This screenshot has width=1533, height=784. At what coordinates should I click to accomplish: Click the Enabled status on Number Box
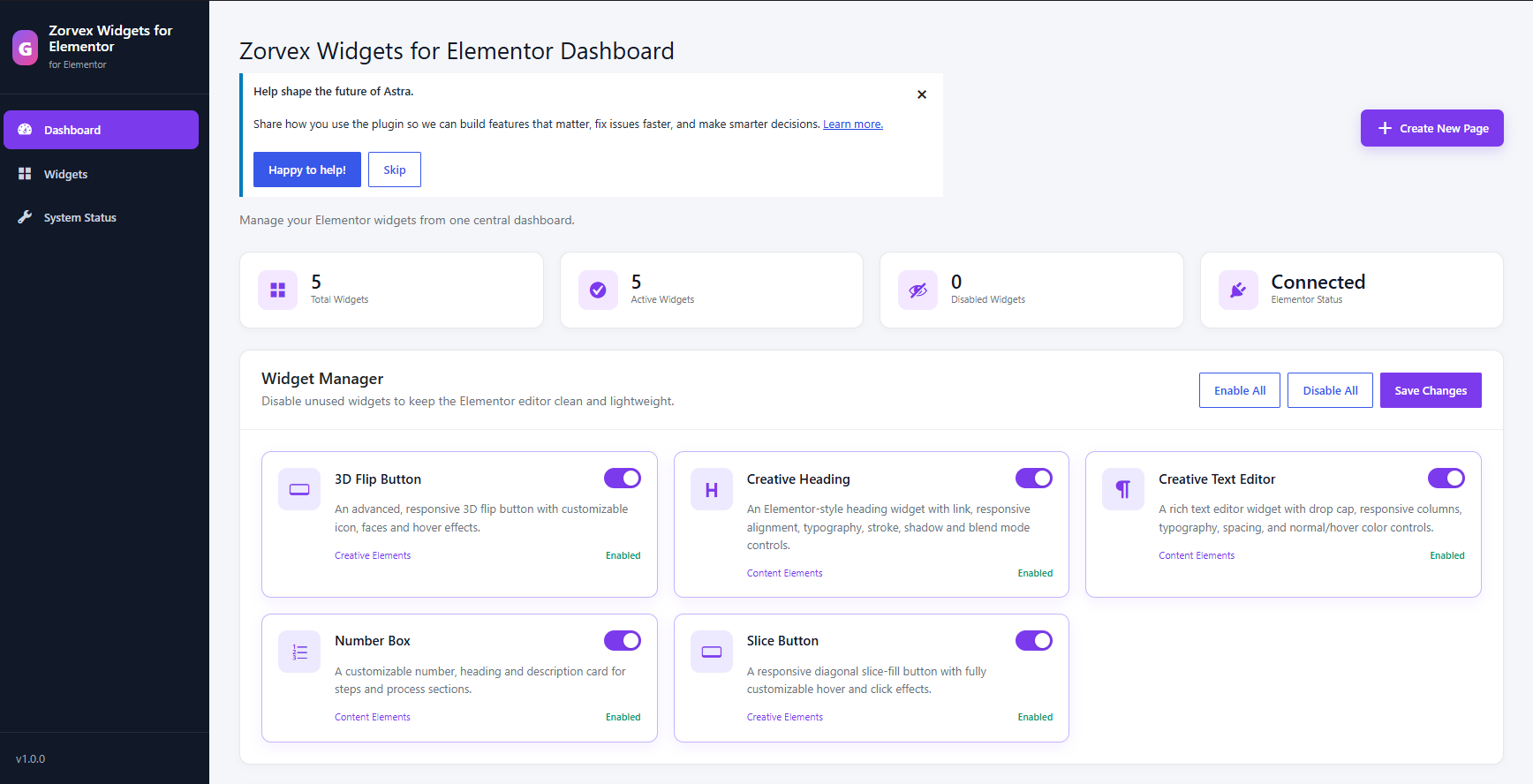tap(623, 717)
